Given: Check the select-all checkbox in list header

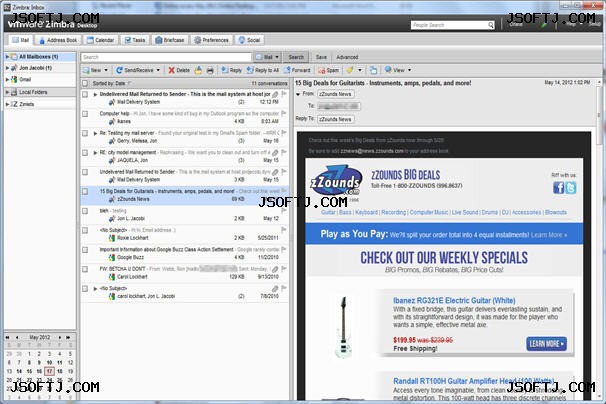Looking at the screenshot, I should tap(85, 83).
